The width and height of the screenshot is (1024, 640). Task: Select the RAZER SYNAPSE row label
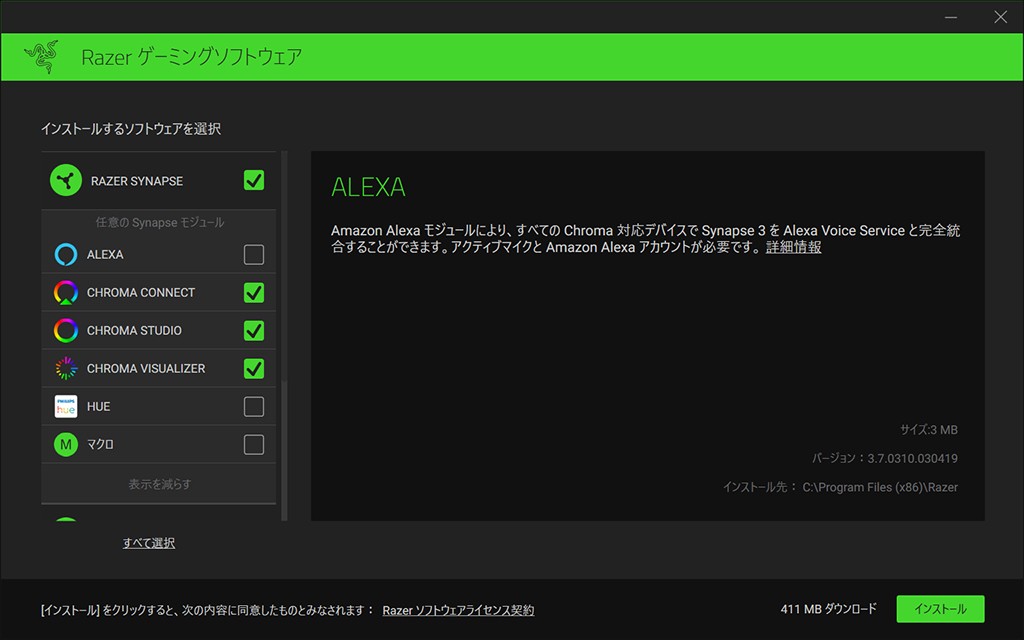coord(136,181)
